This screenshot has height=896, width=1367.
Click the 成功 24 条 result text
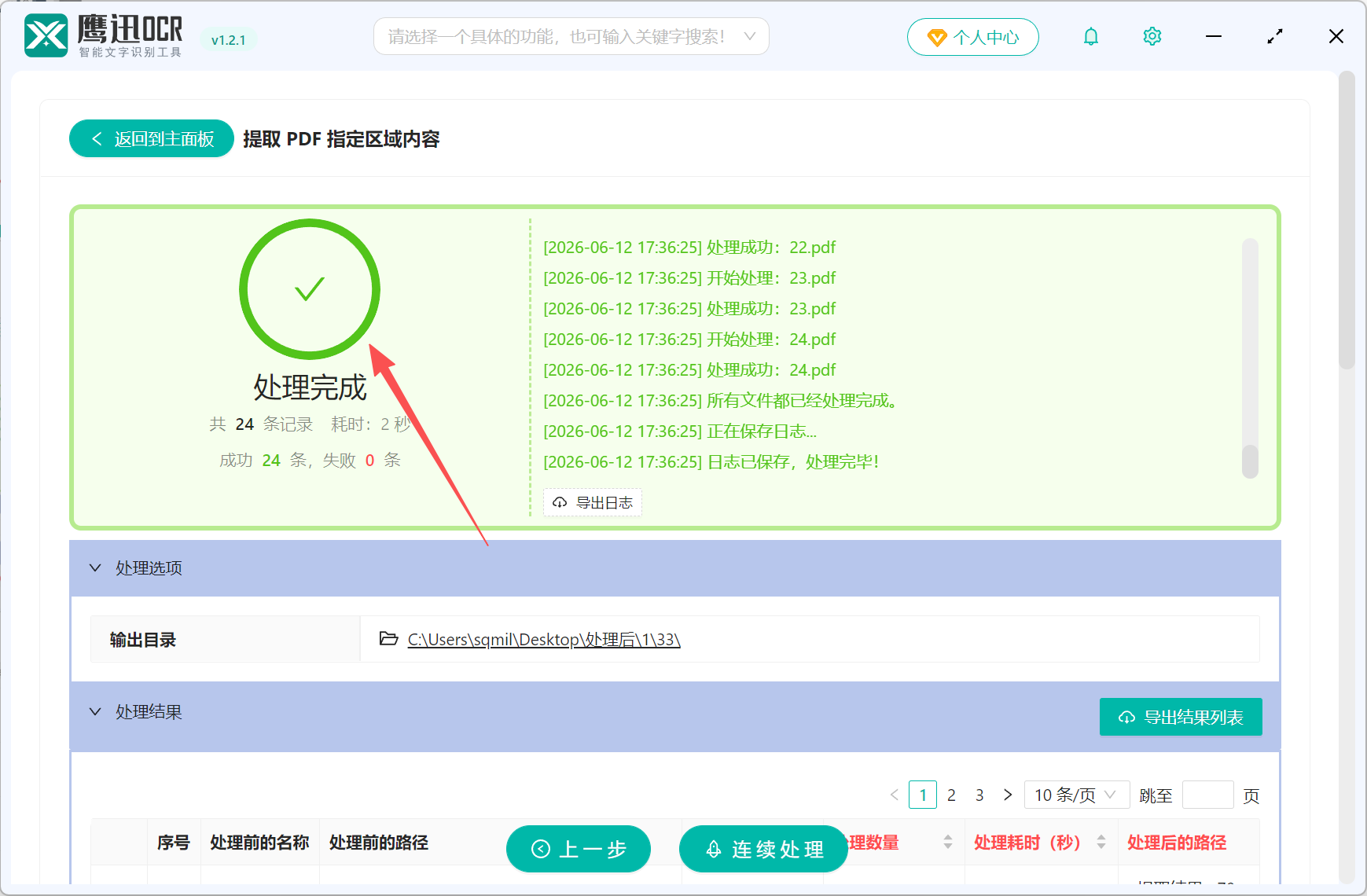(263, 460)
